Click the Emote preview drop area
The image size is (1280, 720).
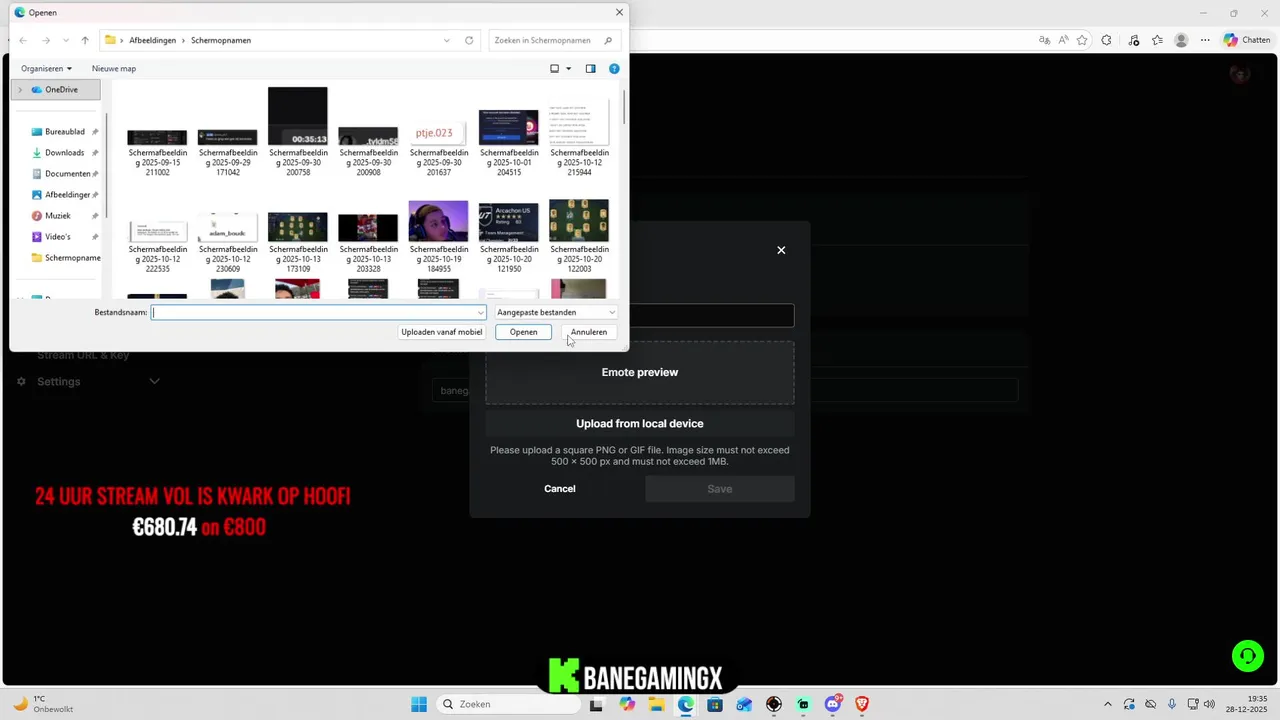click(640, 372)
